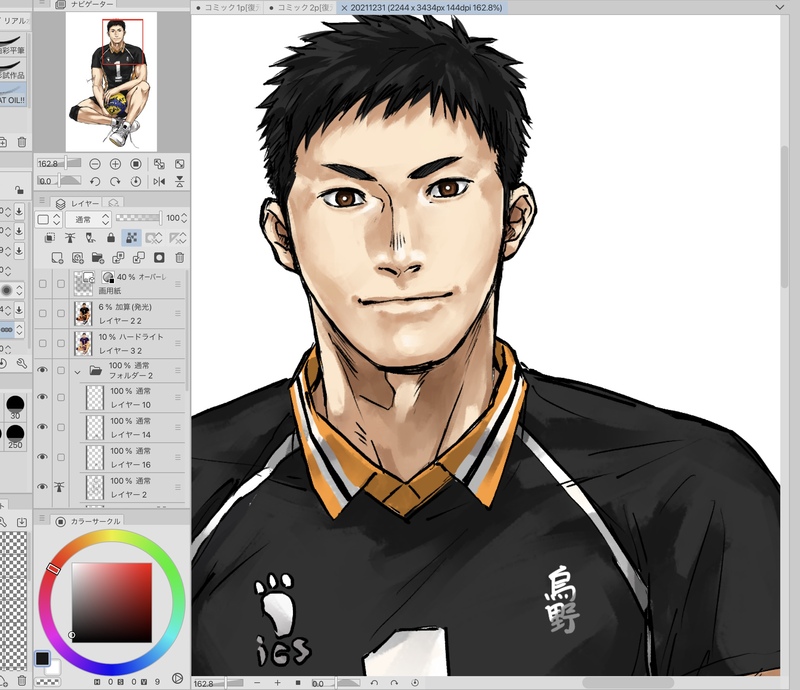The image size is (800, 690).
Task: Create new raster layer icon
Action: coord(57,258)
